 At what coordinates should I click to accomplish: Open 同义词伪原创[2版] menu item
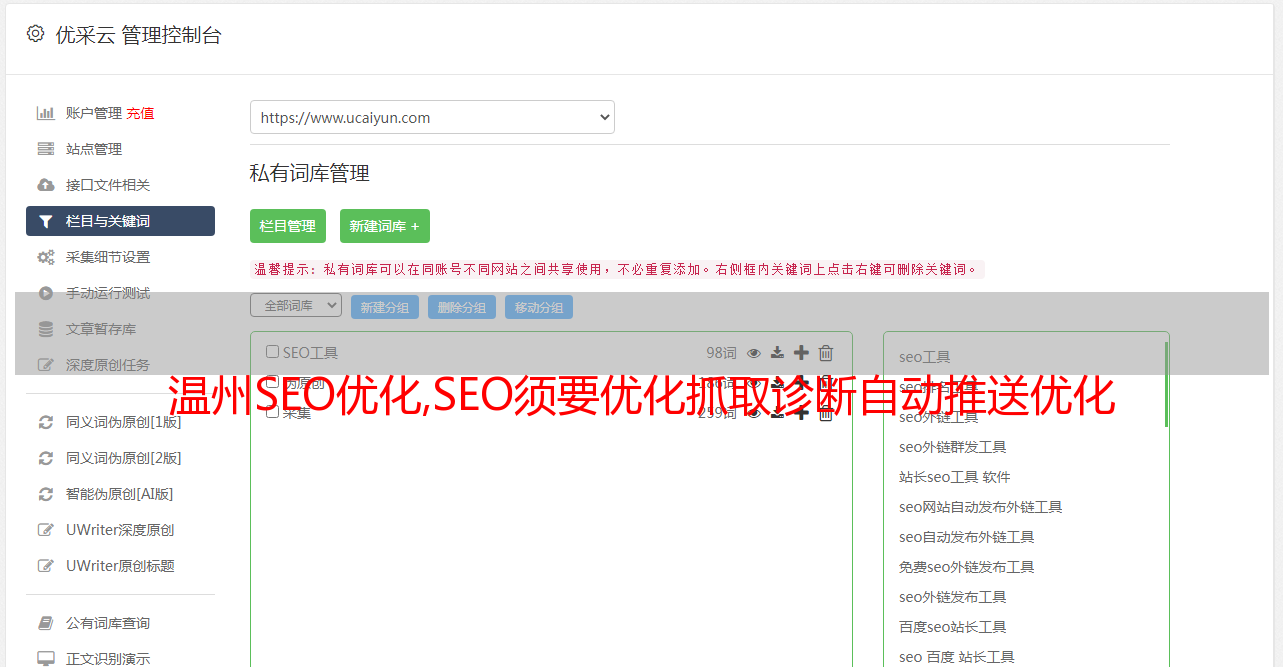(124, 458)
